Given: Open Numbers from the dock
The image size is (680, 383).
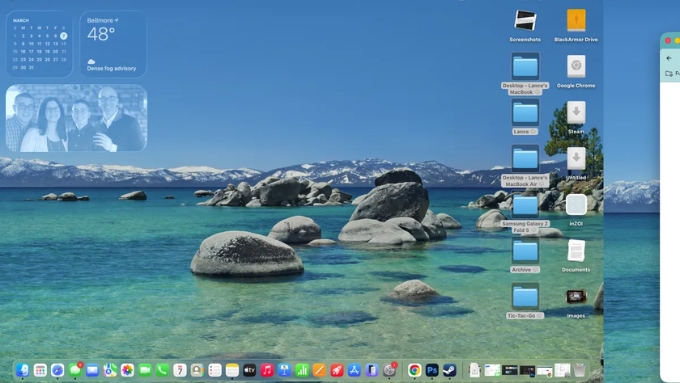Looking at the screenshot, I should click(302, 370).
